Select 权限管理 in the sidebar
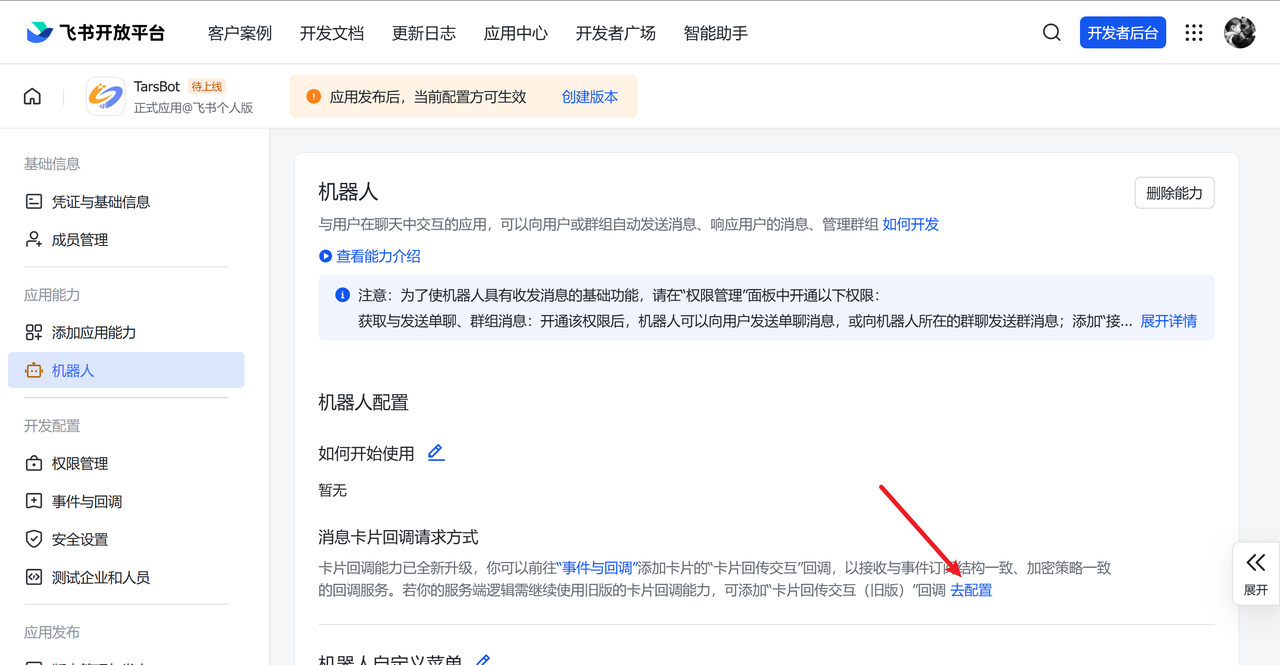The height and width of the screenshot is (665, 1280). coord(80,464)
